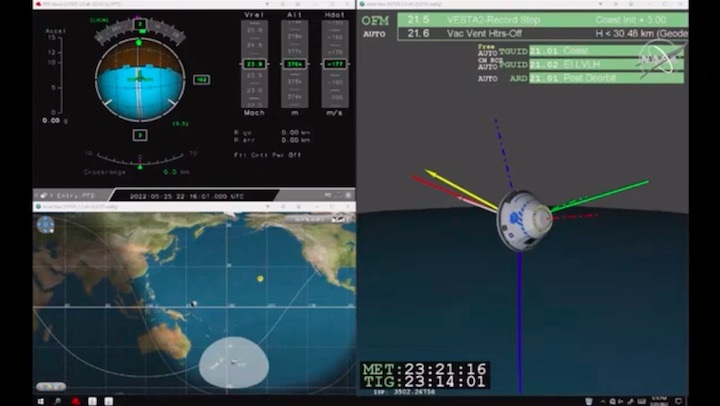Viewport: 720px width, 406px height.
Task: Click the MET timer readout
Action: pyautogui.click(x=424, y=369)
